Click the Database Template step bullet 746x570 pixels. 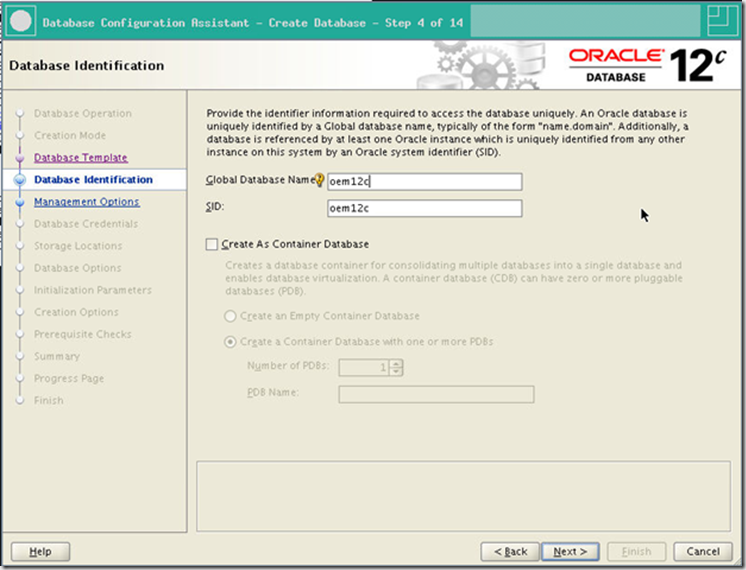click(x=20, y=157)
